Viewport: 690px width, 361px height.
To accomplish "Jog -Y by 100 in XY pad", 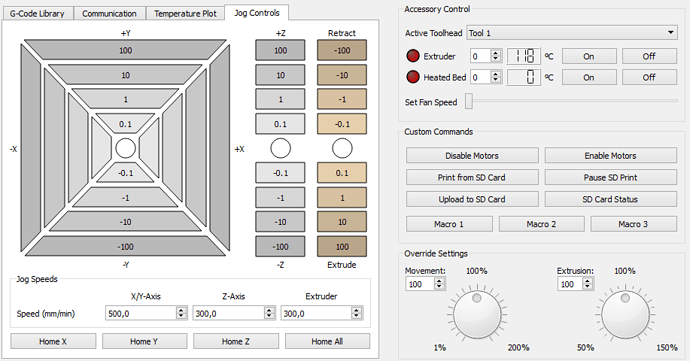I will 125,247.
